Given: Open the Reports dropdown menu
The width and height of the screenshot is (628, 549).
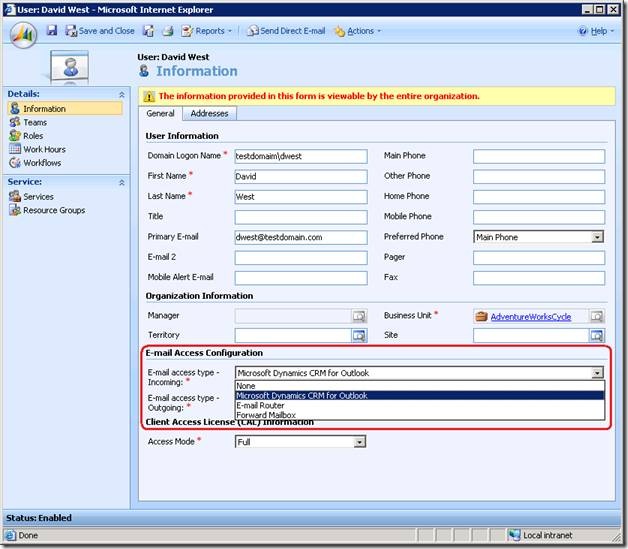Looking at the screenshot, I should click(208, 31).
